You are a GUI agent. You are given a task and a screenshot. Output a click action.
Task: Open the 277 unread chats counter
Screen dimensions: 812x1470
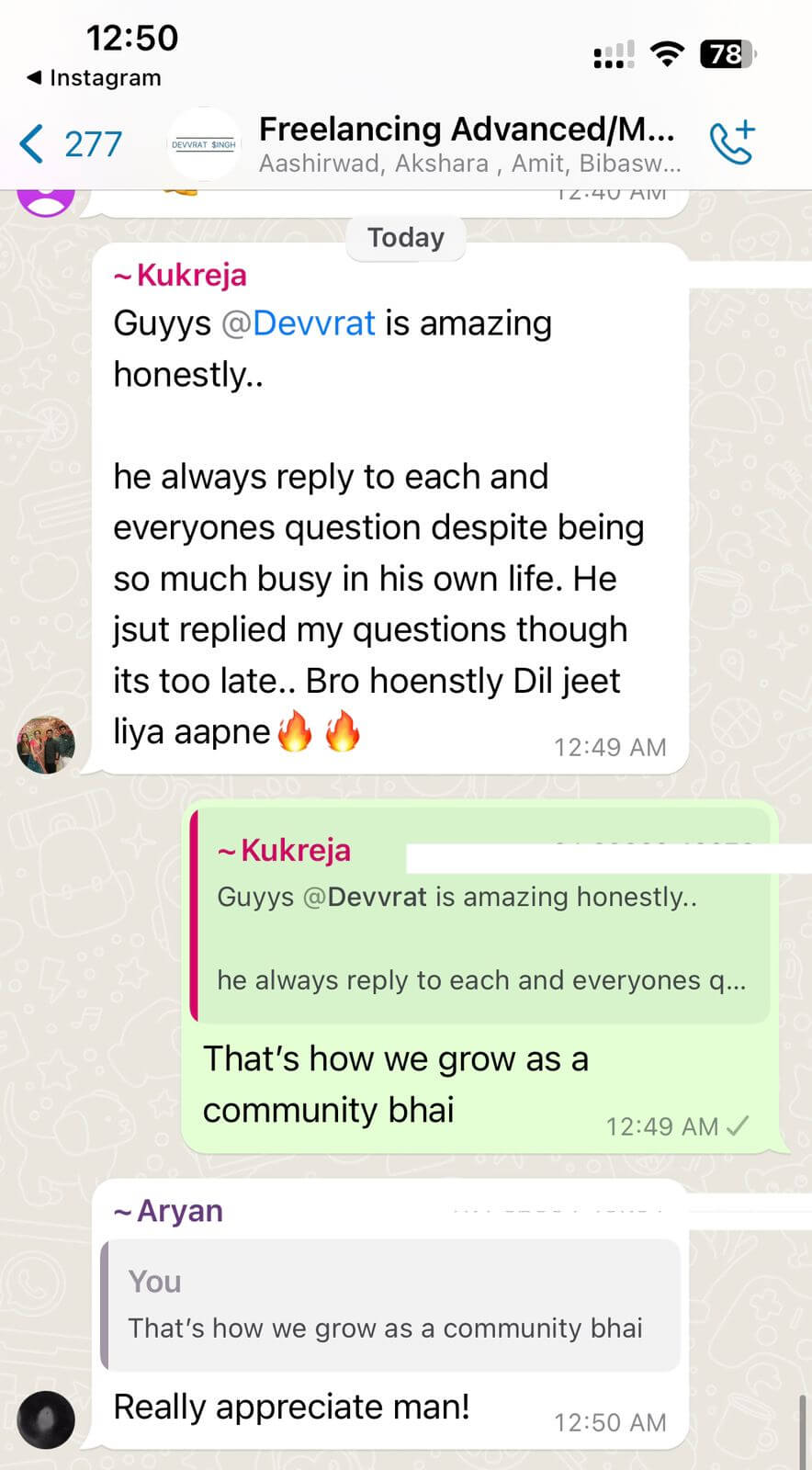(93, 144)
